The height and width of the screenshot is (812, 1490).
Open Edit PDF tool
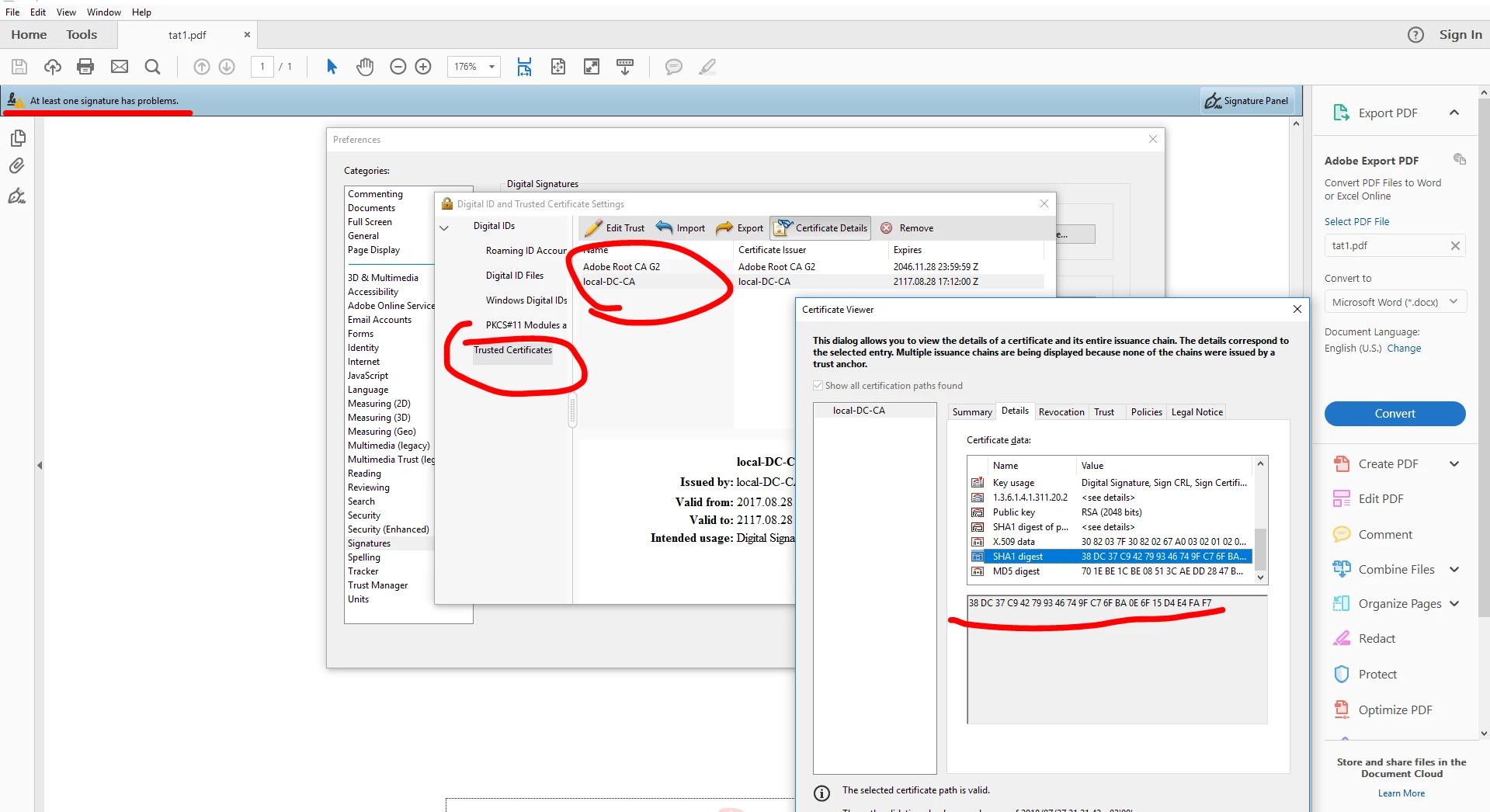coord(1380,499)
